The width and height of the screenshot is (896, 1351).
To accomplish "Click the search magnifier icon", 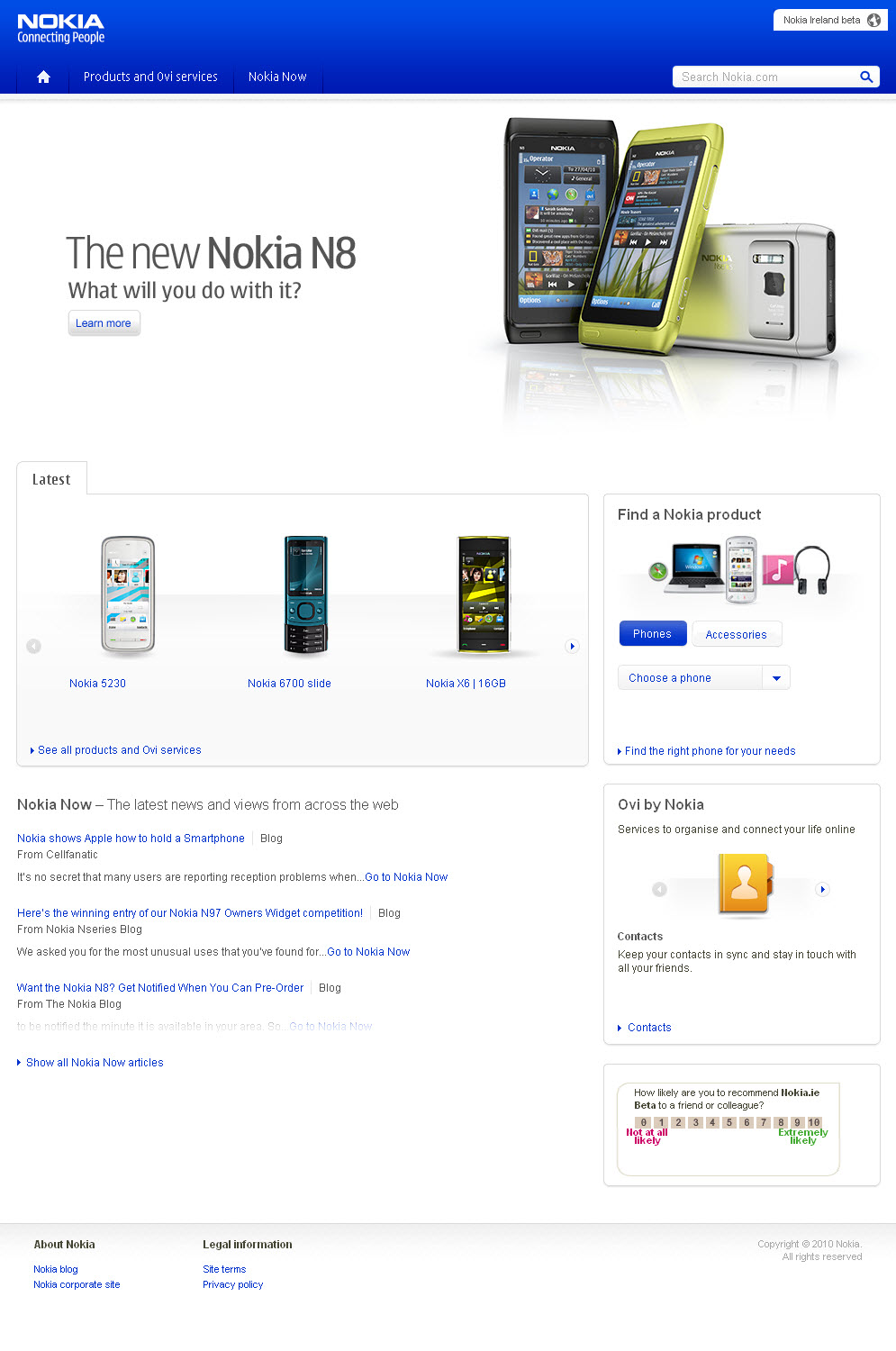I will (x=866, y=77).
